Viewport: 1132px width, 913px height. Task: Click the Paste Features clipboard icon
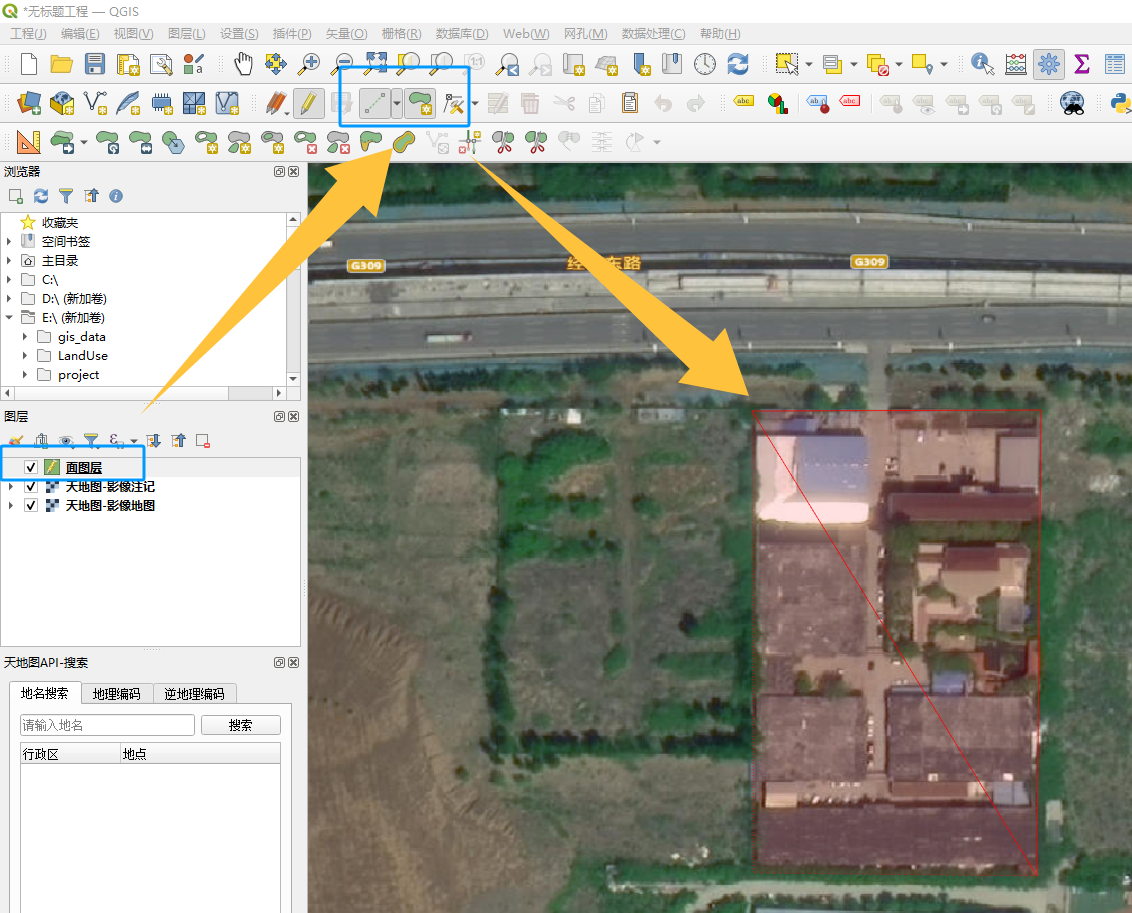click(x=630, y=103)
